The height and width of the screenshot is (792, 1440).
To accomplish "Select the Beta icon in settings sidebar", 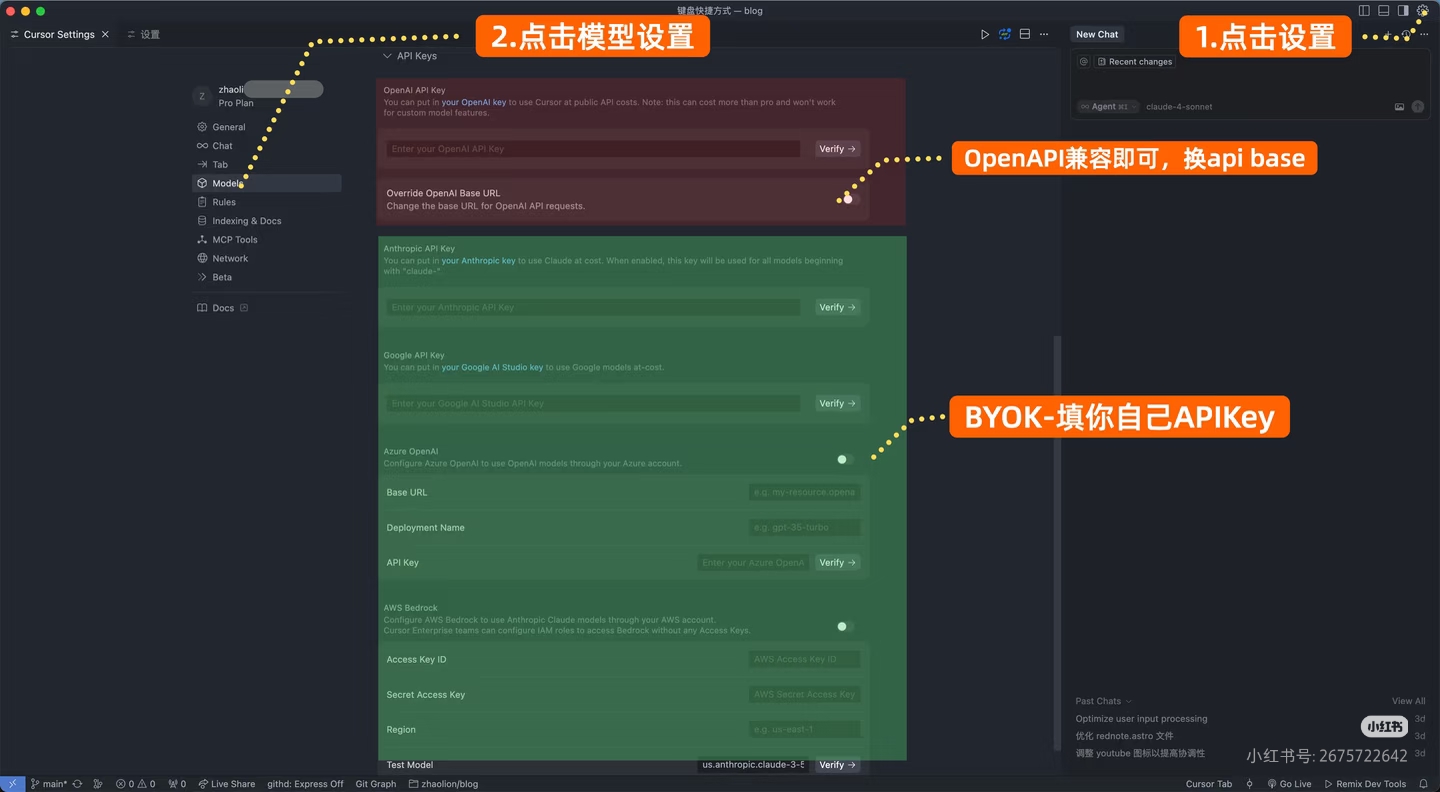I will coord(202,277).
